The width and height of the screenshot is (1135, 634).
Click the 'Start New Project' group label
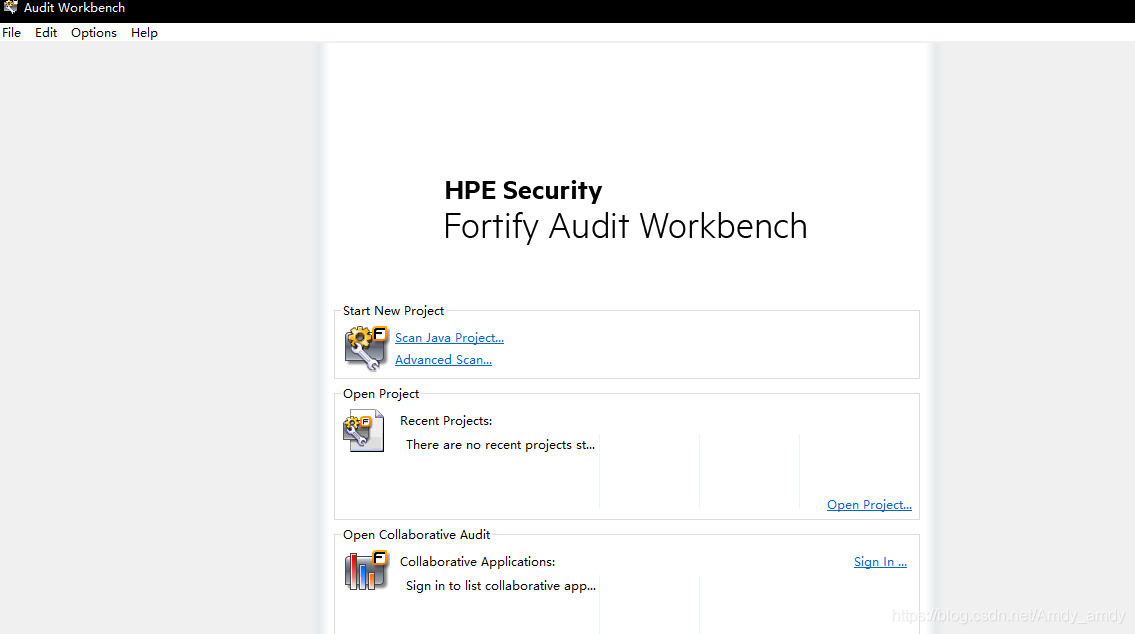tap(393, 310)
